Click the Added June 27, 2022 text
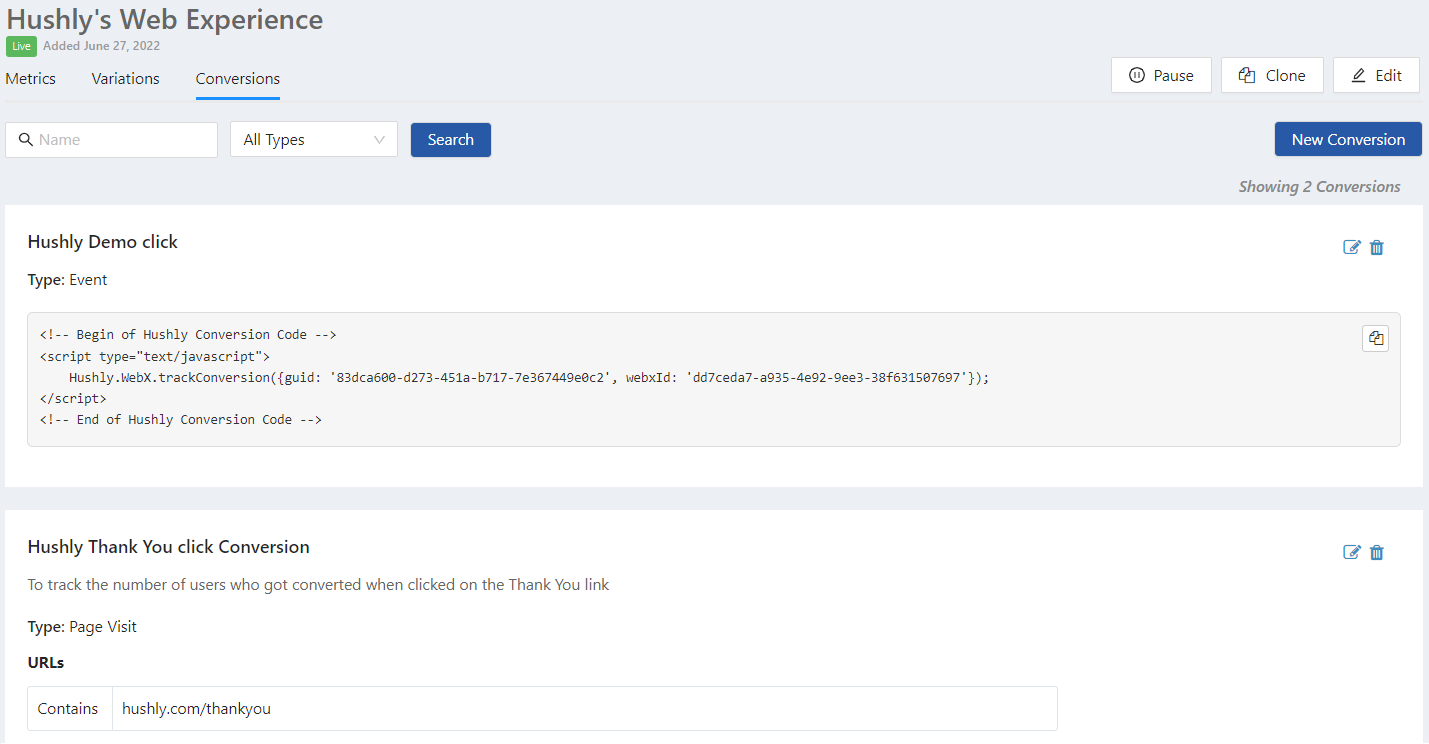Image resolution: width=1429 pixels, height=744 pixels. click(x=101, y=46)
